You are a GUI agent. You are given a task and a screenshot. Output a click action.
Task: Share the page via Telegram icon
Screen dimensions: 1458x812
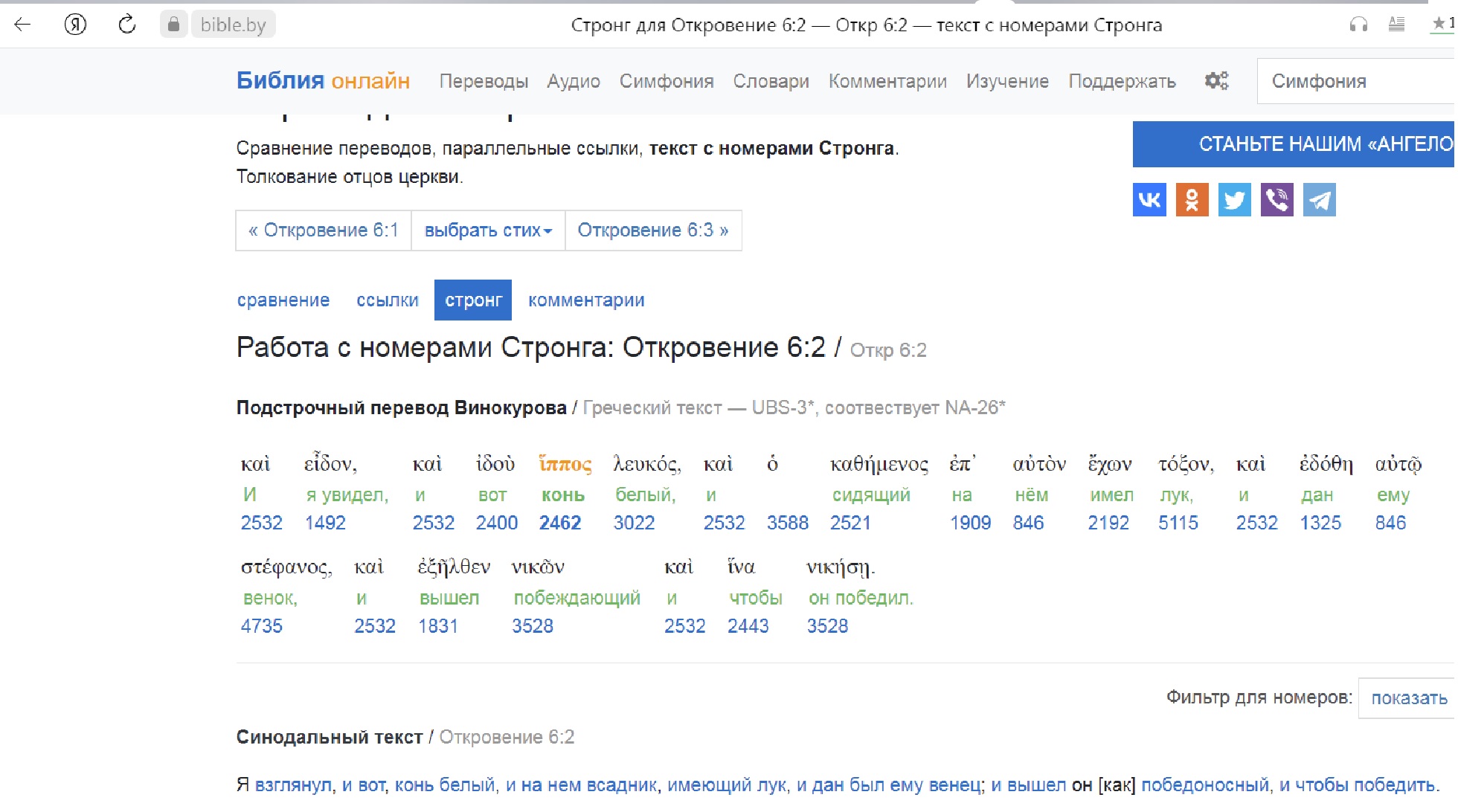1320,200
